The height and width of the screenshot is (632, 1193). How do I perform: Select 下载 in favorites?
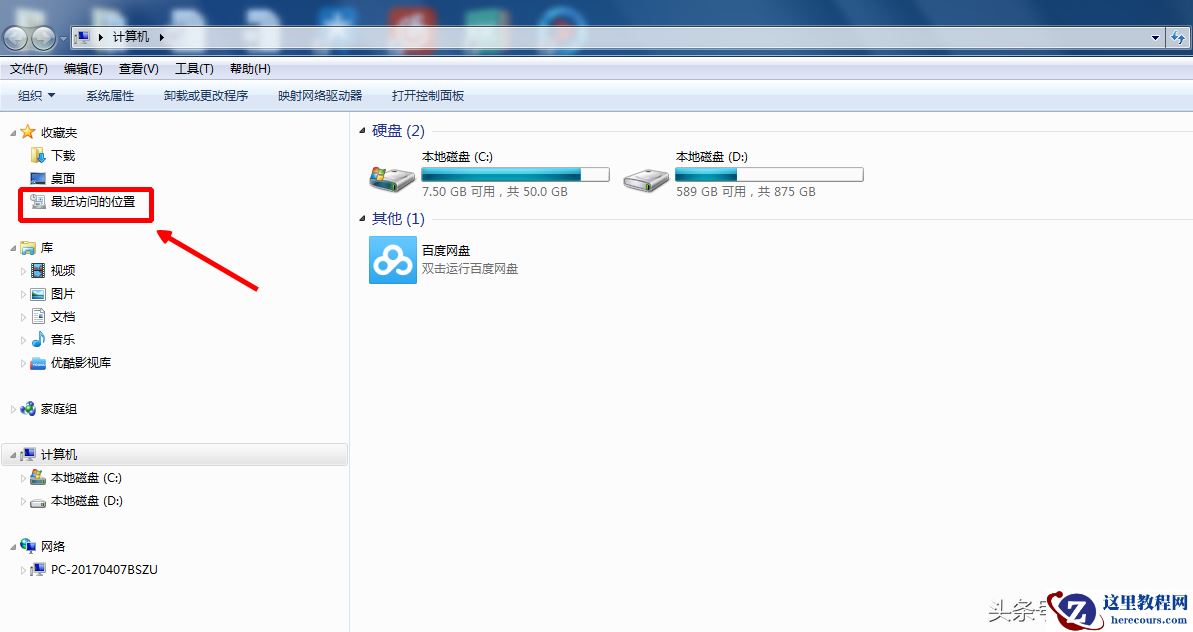63,155
